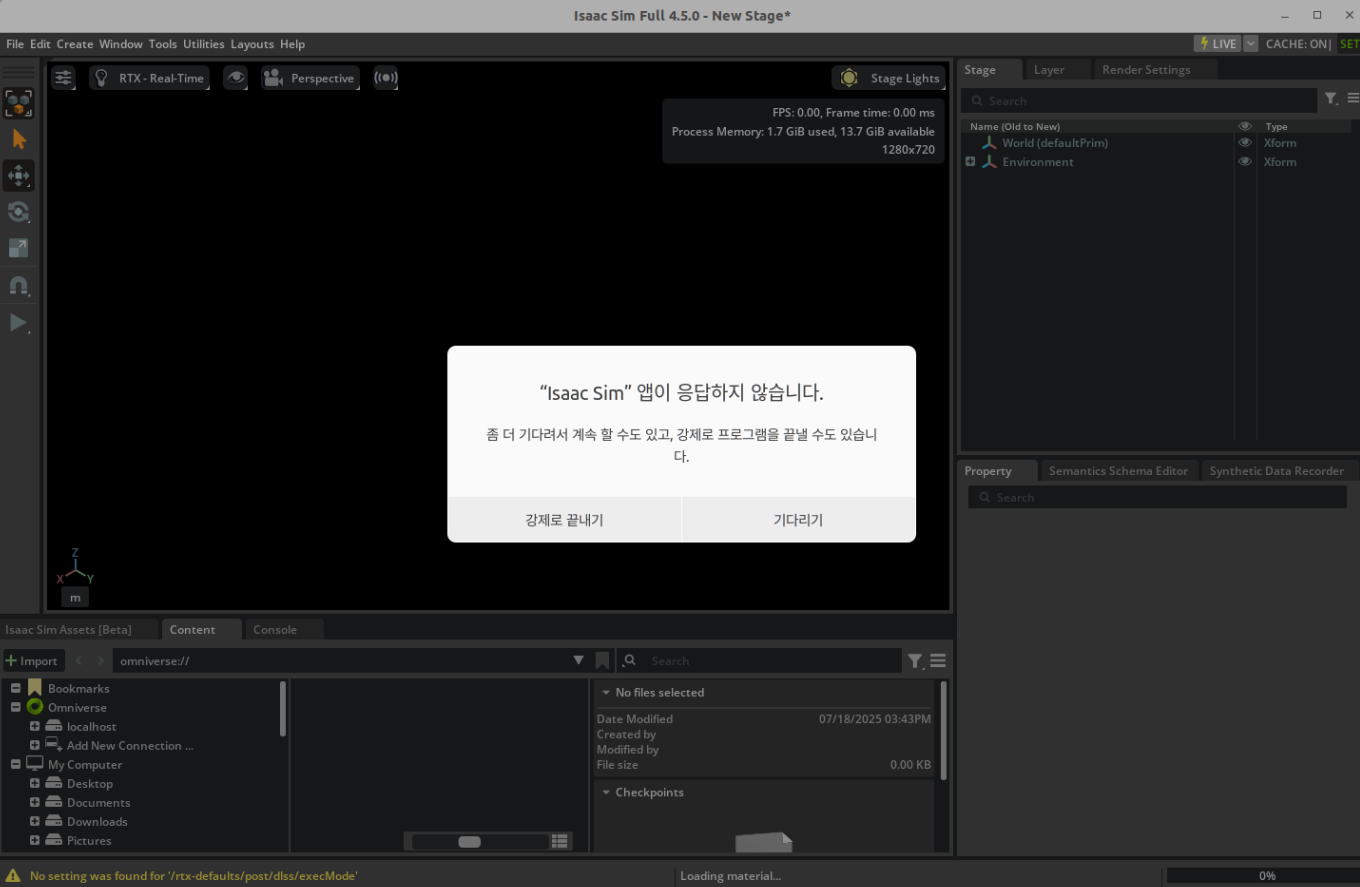The height and width of the screenshot is (887, 1360).
Task: Collapse the Checkpoints section
Action: pos(606,793)
